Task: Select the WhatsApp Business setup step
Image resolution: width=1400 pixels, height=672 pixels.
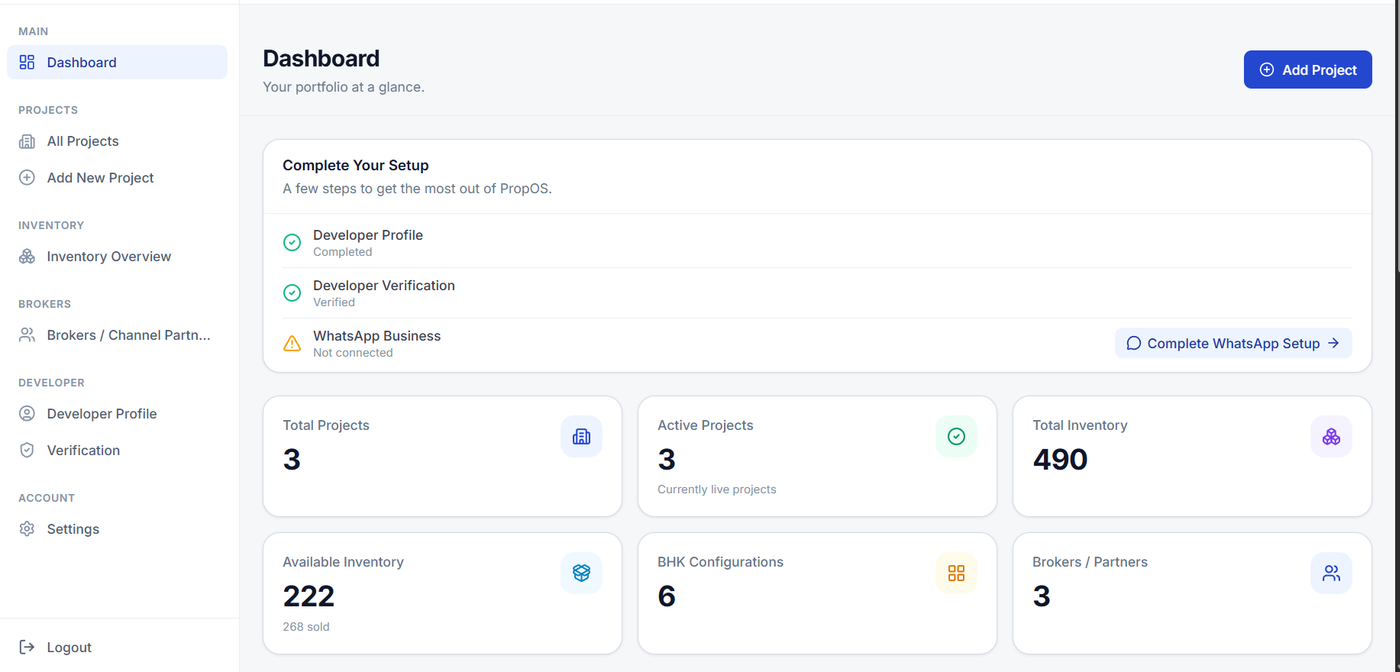Action: click(817, 343)
